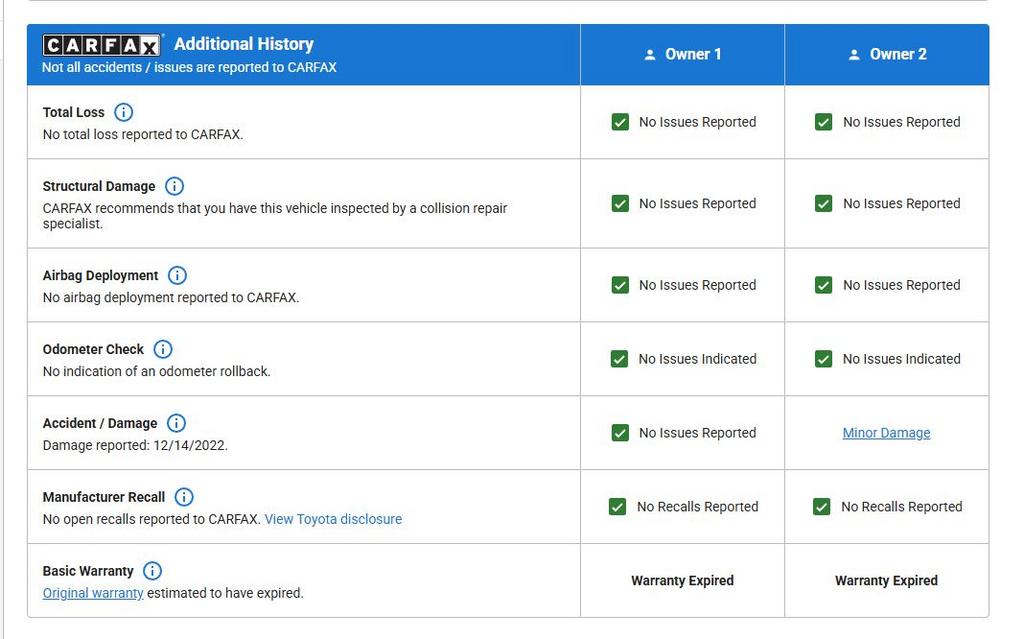Image resolution: width=1024 pixels, height=639 pixels.
Task: Click the Owner 2 person icon
Action: click(x=854, y=55)
